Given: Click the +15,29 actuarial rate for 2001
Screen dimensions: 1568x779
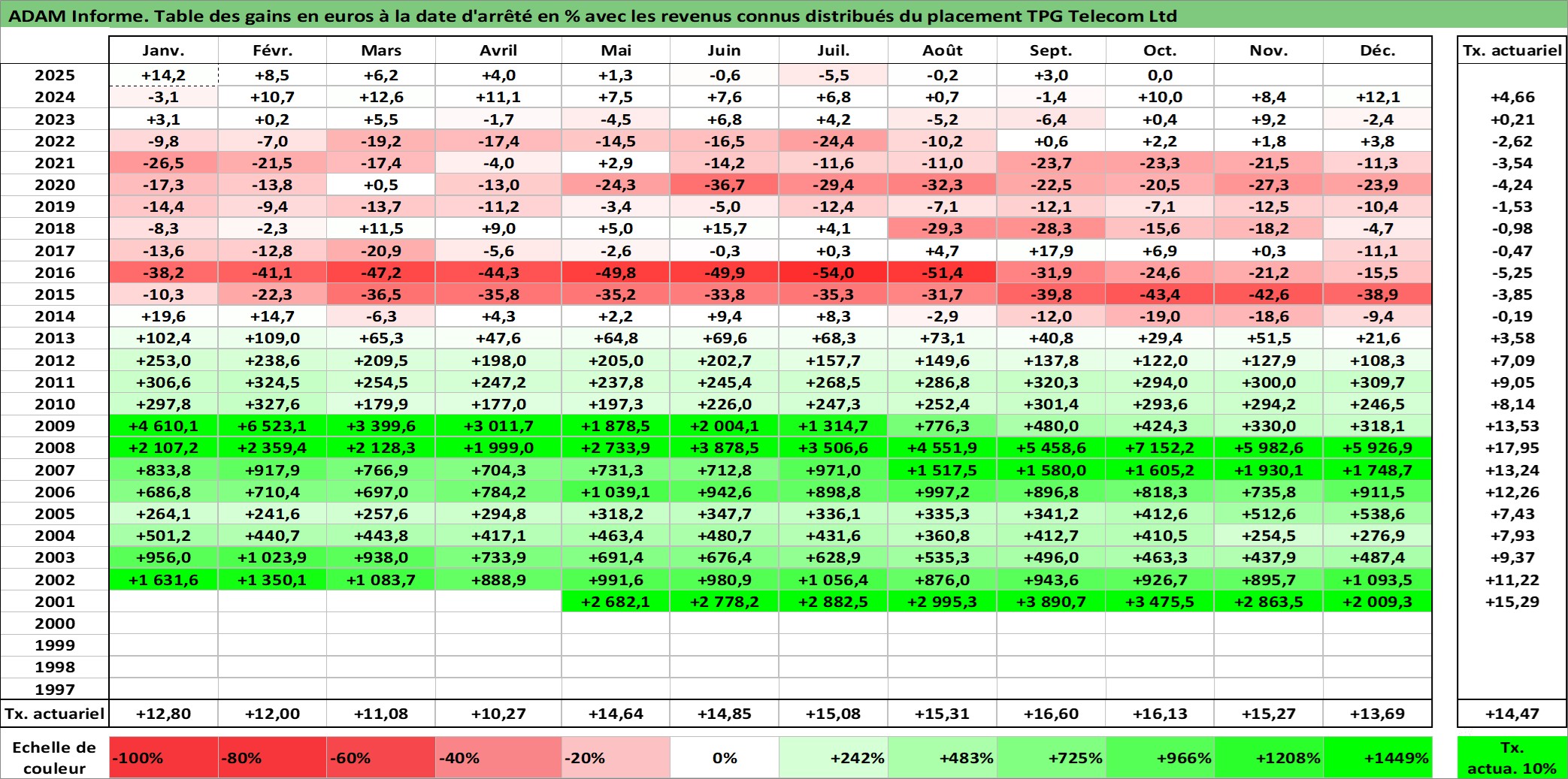Looking at the screenshot, I should pyautogui.click(x=1512, y=602).
